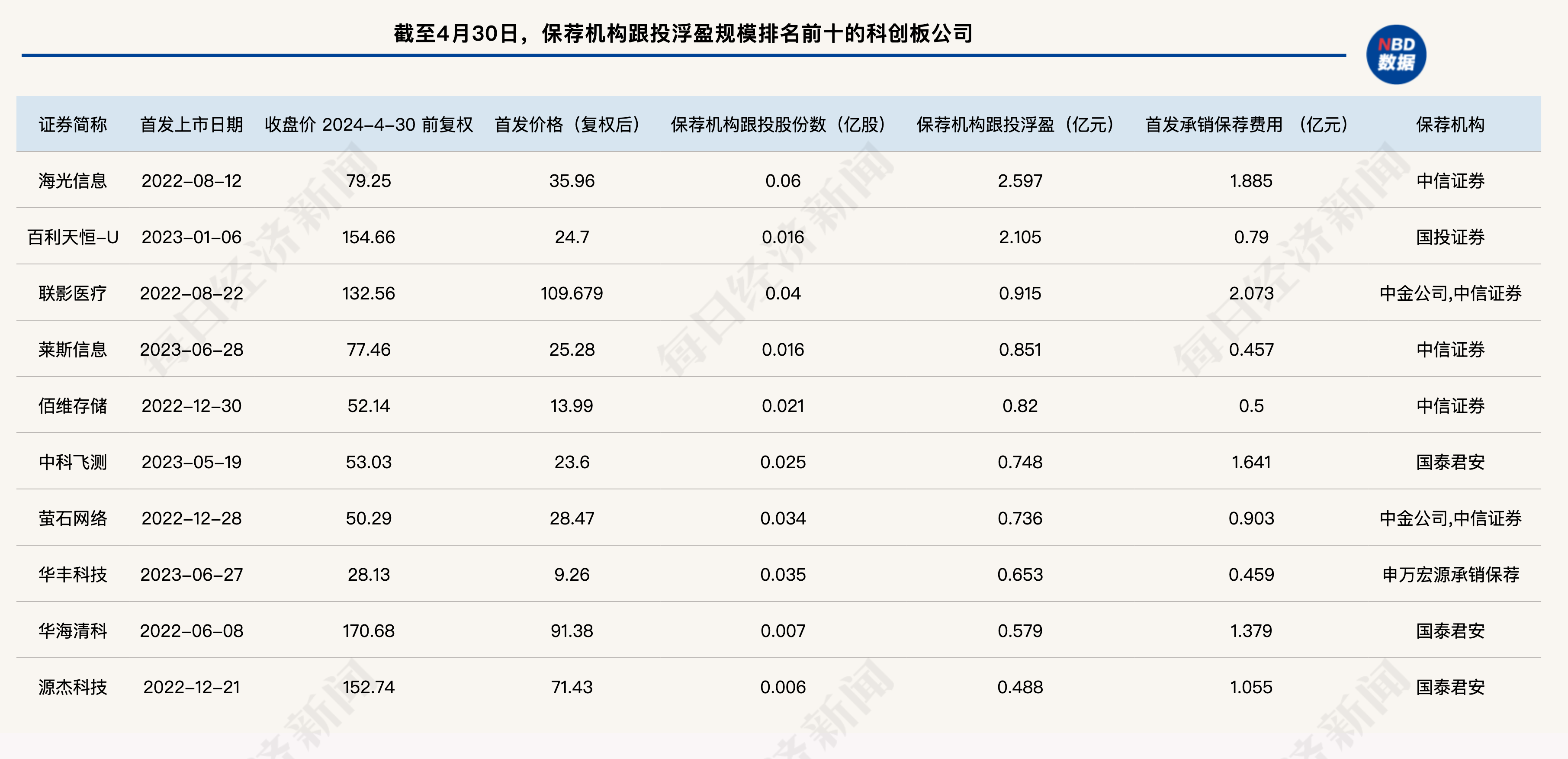Image resolution: width=1568 pixels, height=759 pixels.
Task: Click the NBD数据 logo badge
Action: (x=1396, y=54)
